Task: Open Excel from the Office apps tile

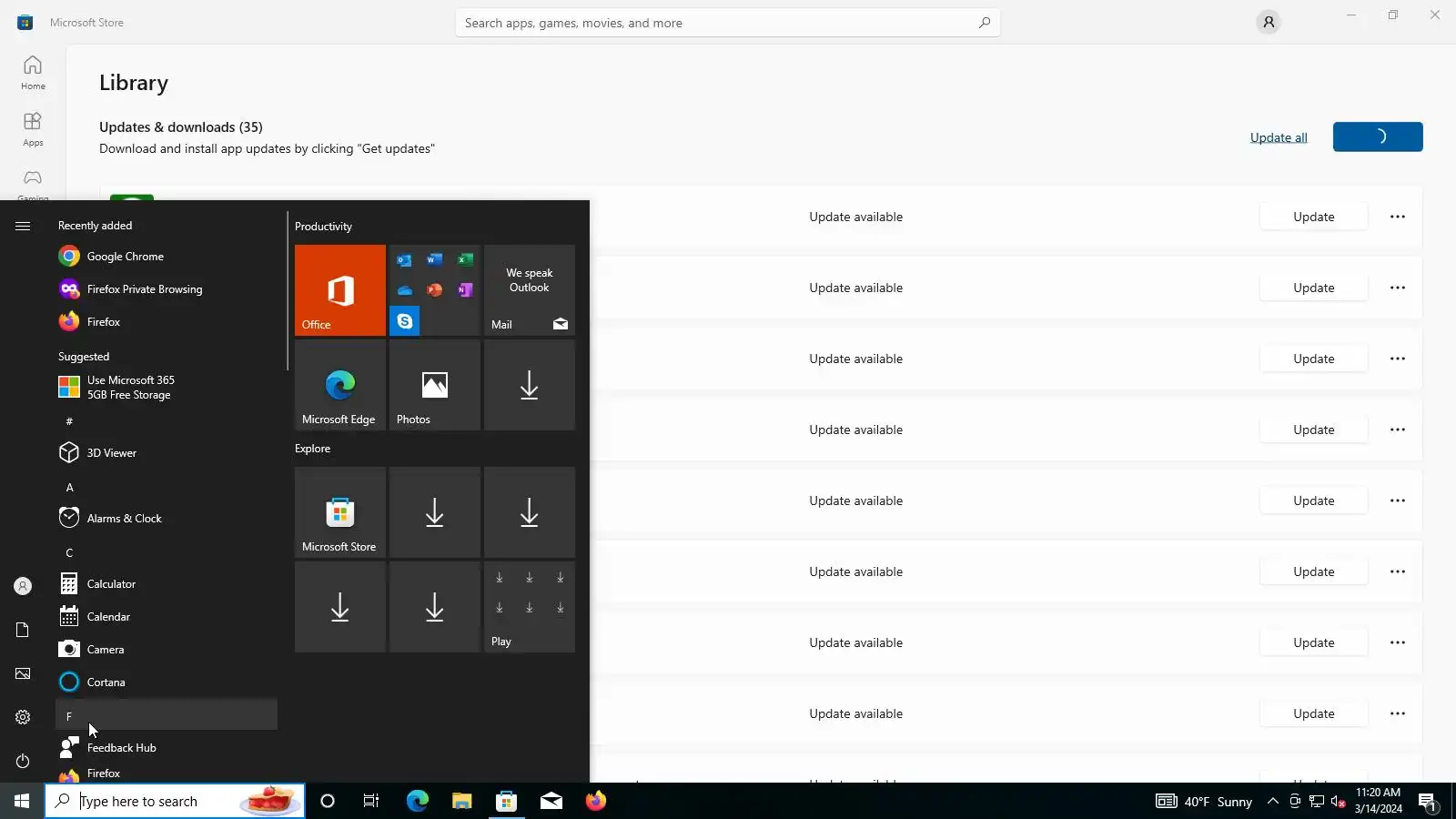Action: [x=465, y=260]
